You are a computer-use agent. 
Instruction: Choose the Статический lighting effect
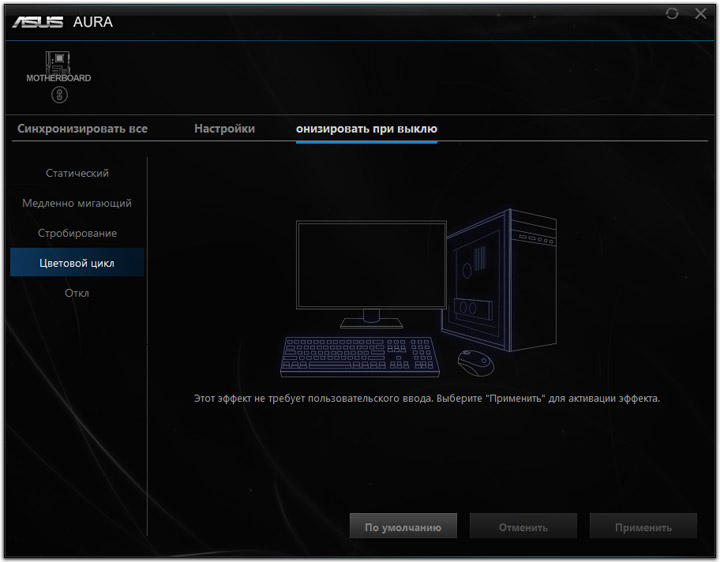point(77,173)
